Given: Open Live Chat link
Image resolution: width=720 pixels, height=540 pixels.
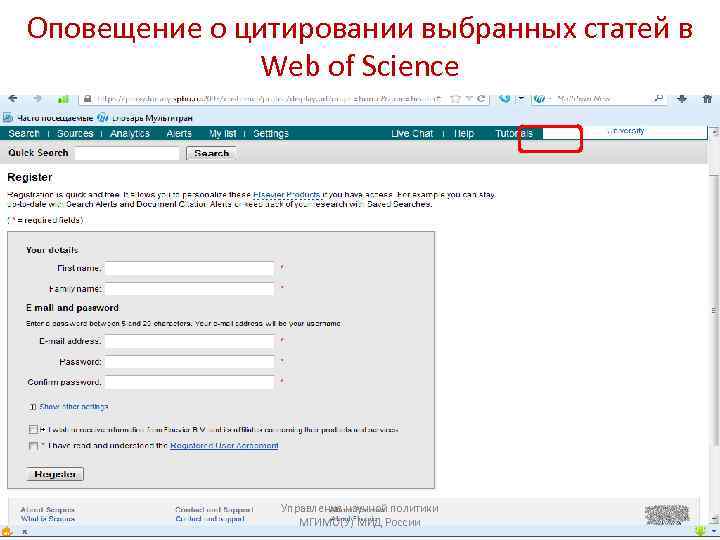Looking at the screenshot, I should tap(412, 134).
